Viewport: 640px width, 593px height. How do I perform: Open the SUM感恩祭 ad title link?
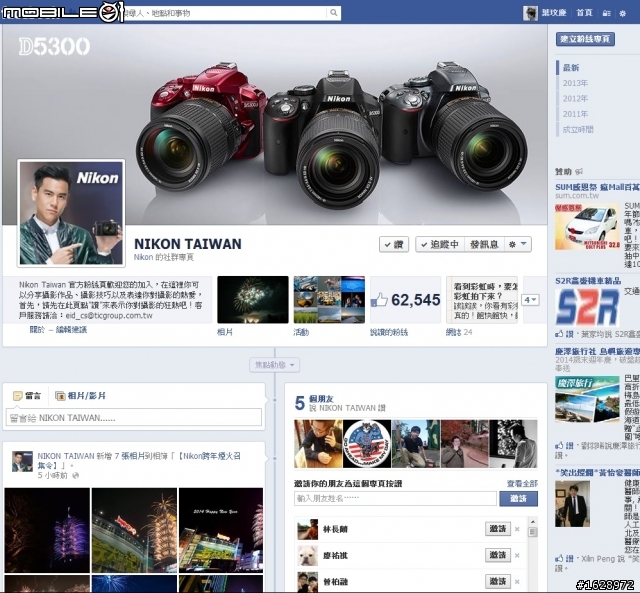tap(597, 187)
